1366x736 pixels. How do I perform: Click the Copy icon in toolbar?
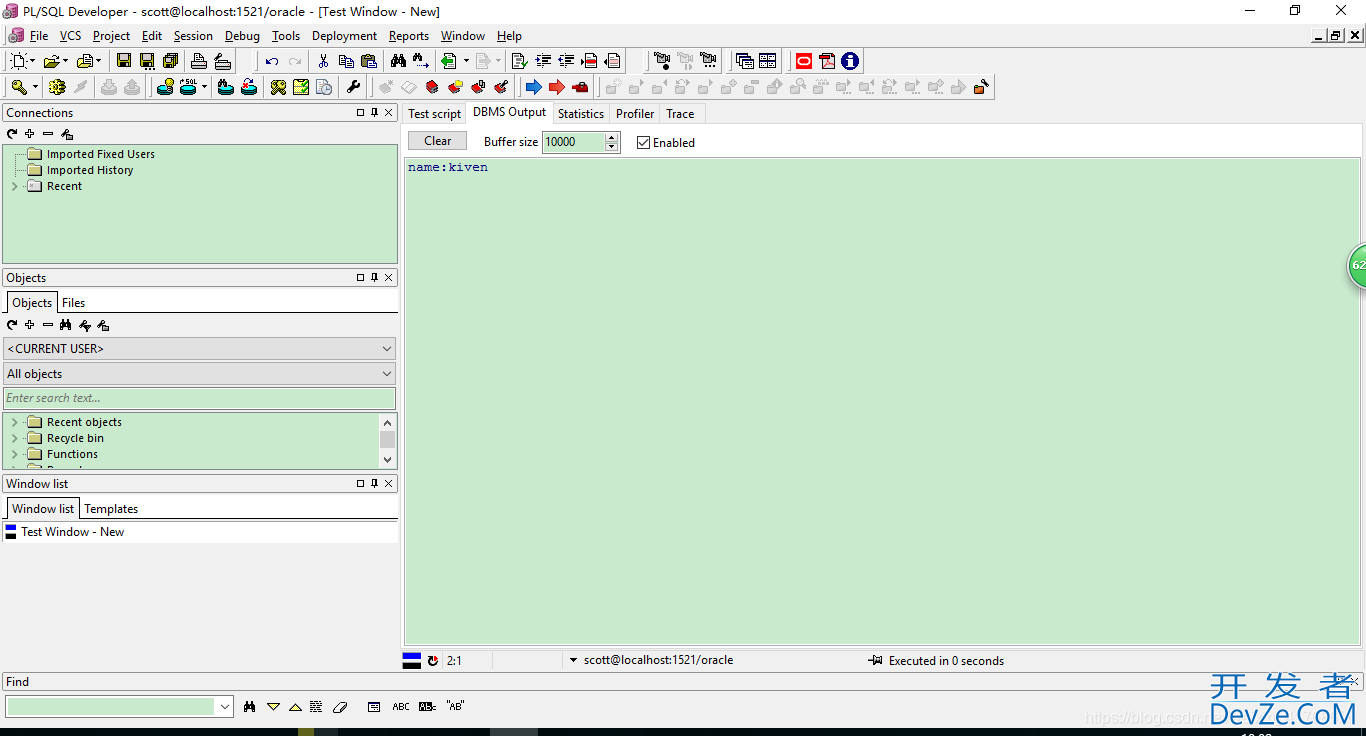[346, 61]
